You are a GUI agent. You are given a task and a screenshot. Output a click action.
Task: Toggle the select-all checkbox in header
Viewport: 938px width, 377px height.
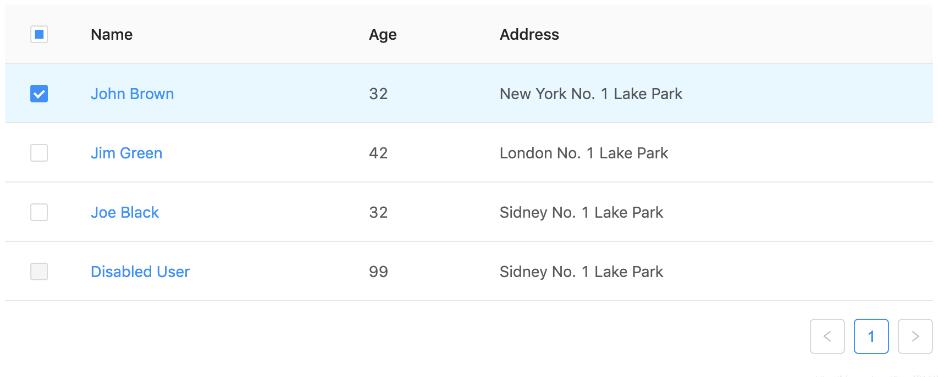click(x=39, y=35)
